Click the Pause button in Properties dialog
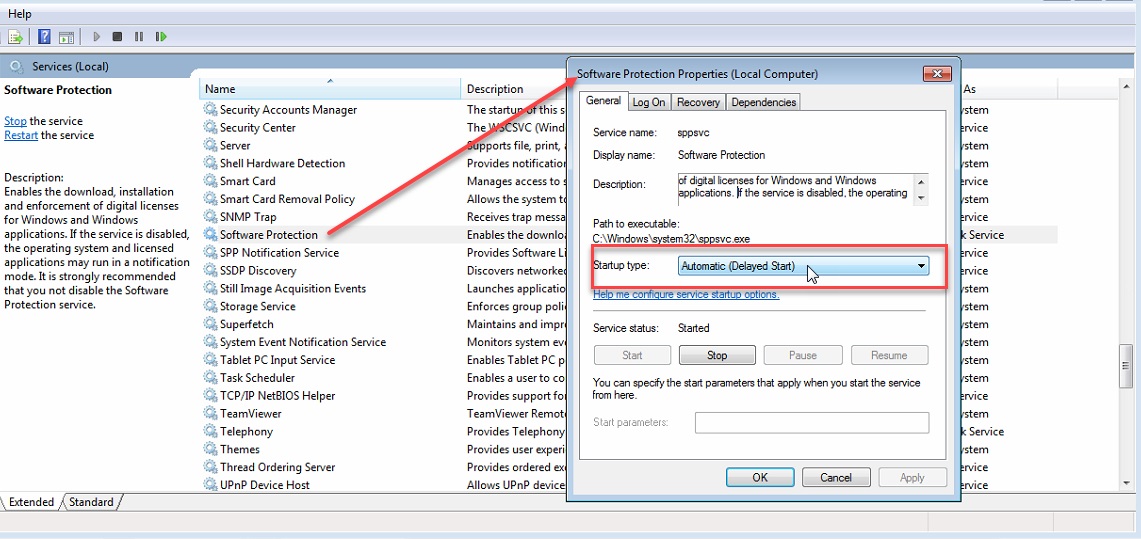 click(x=803, y=355)
